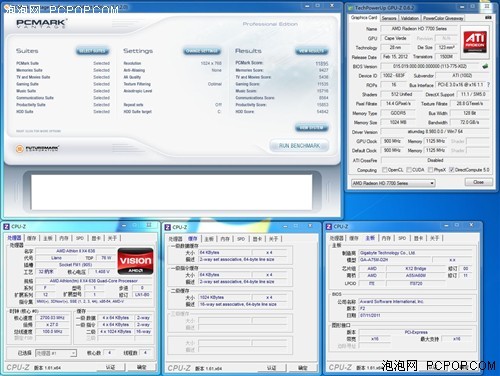Click the Driver Version field in GPU-Z

[435, 132]
